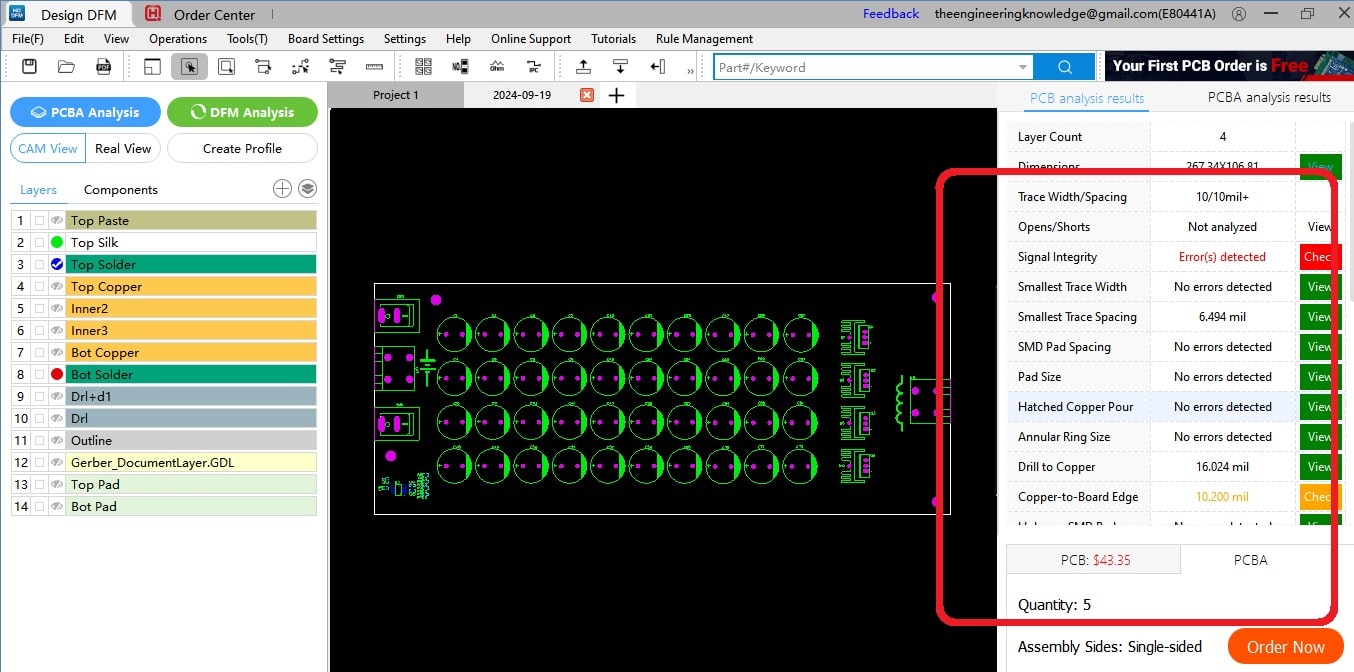Open the File(F) menu
Image resolution: width=1354 pixels, height=672 pixels.
coord(28,38)
